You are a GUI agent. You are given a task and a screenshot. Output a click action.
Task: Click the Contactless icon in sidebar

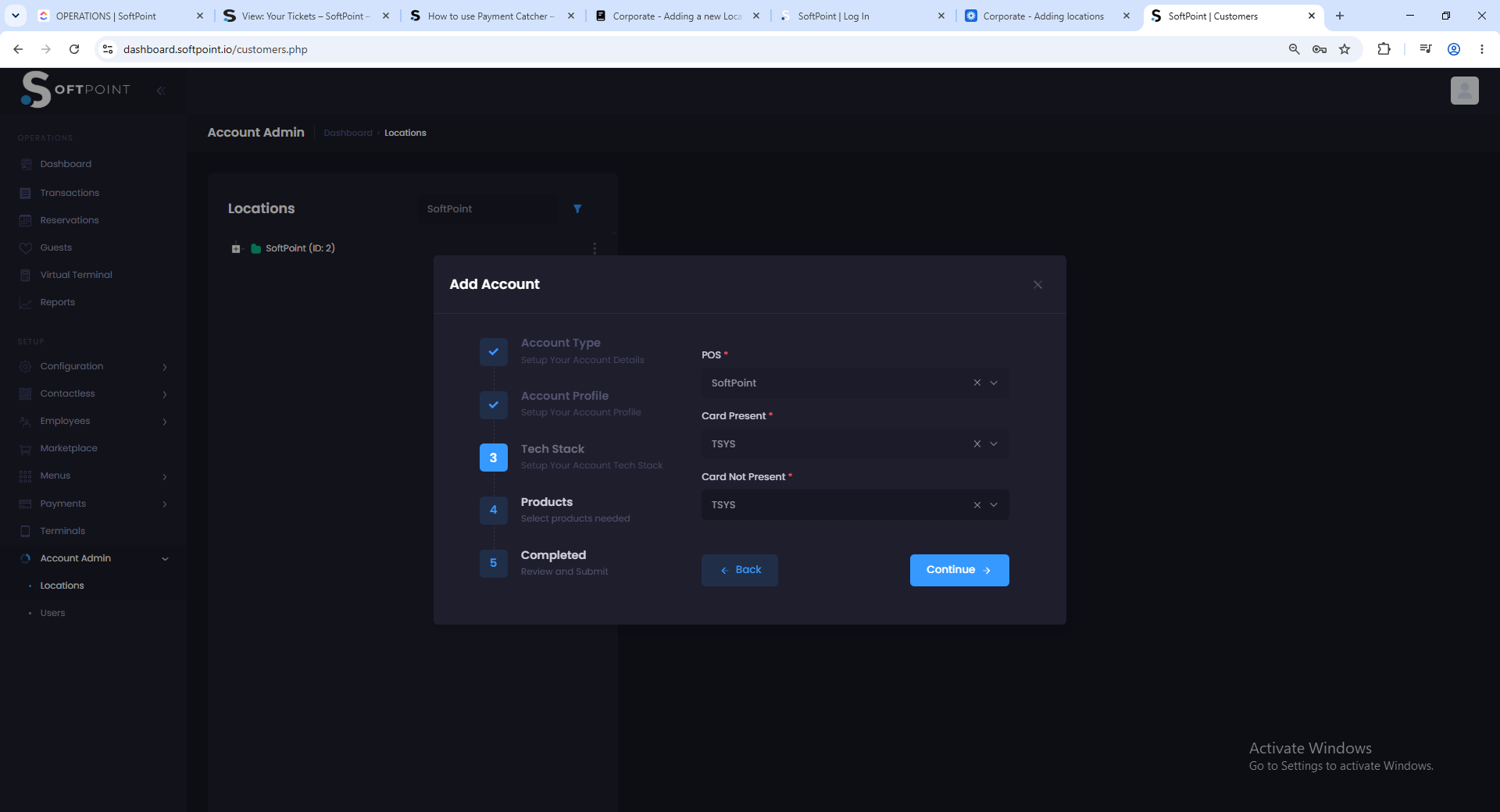tap(25, 394)
